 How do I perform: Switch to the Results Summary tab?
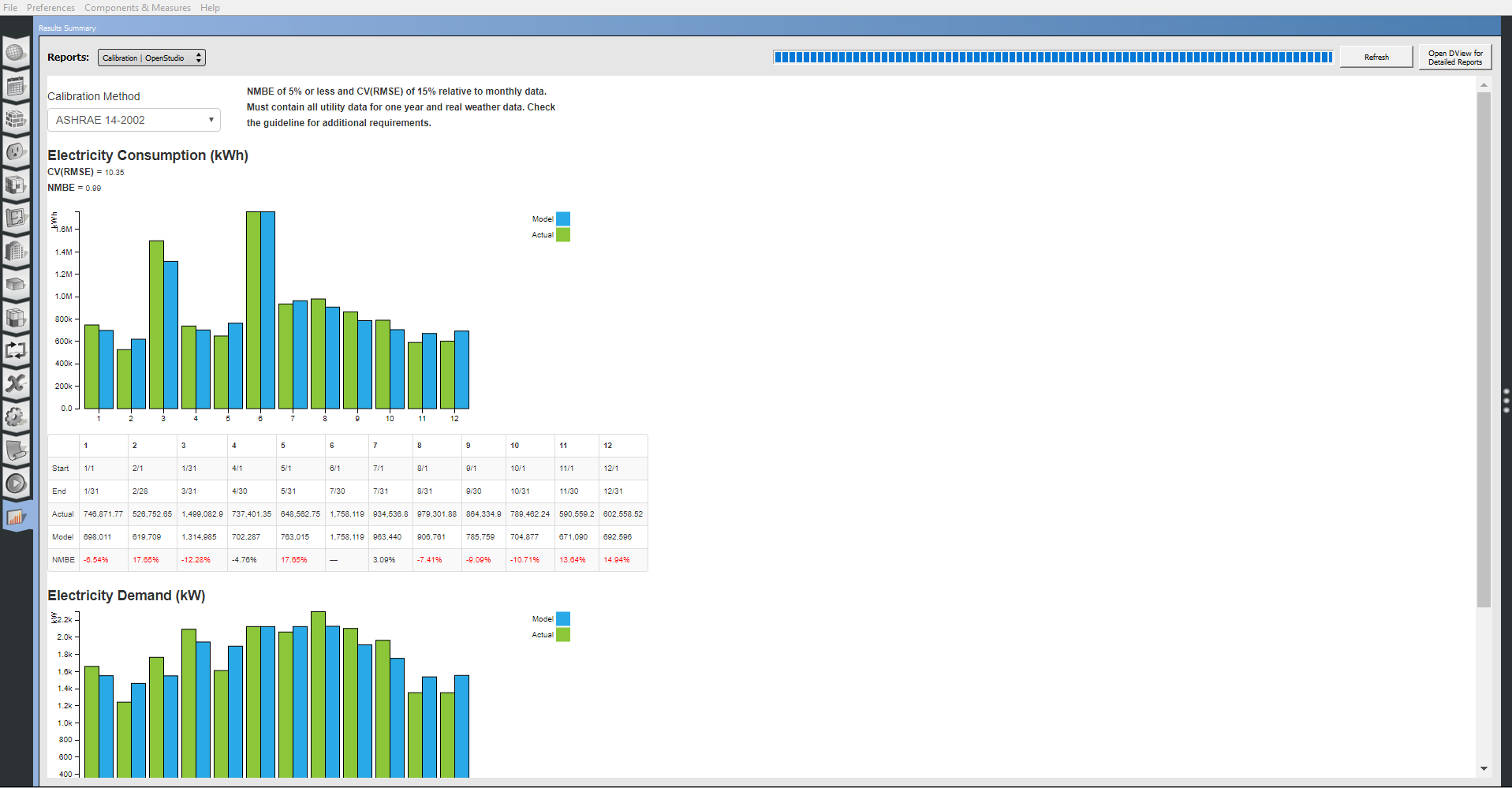[67, 27]
